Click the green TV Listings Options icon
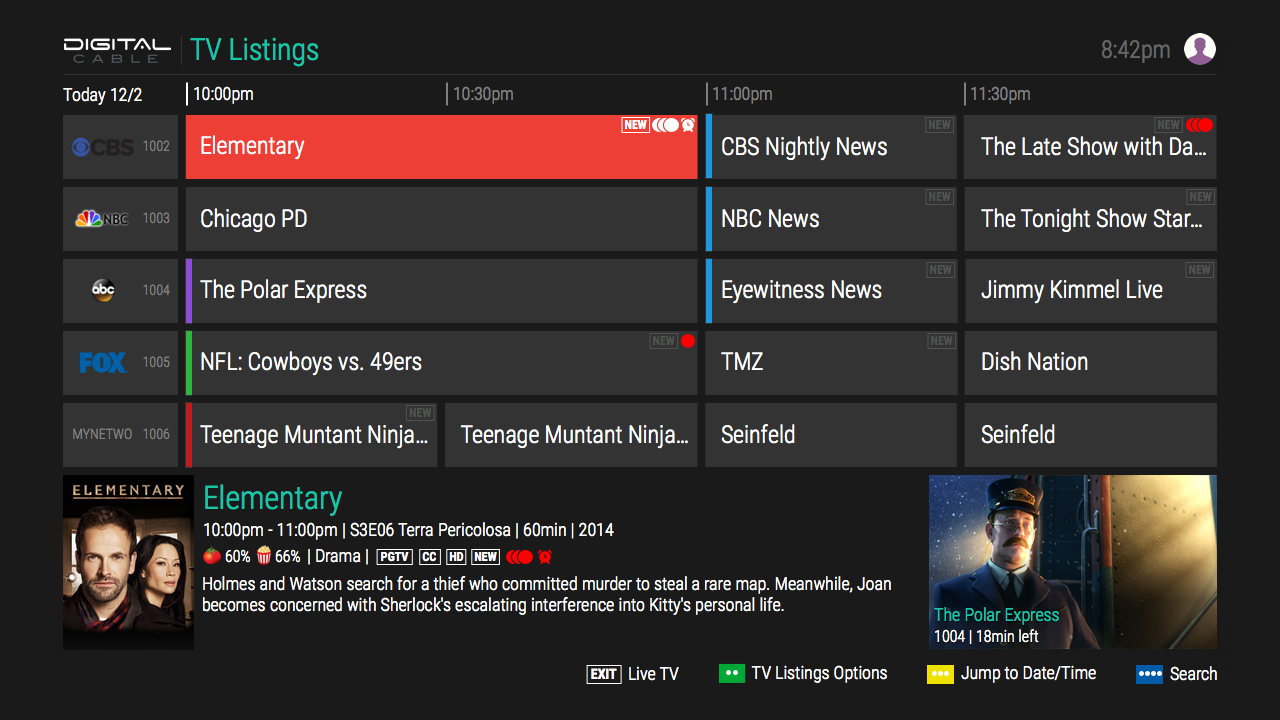The width and height of the screenshot is (1280, 720). (731, 674)
